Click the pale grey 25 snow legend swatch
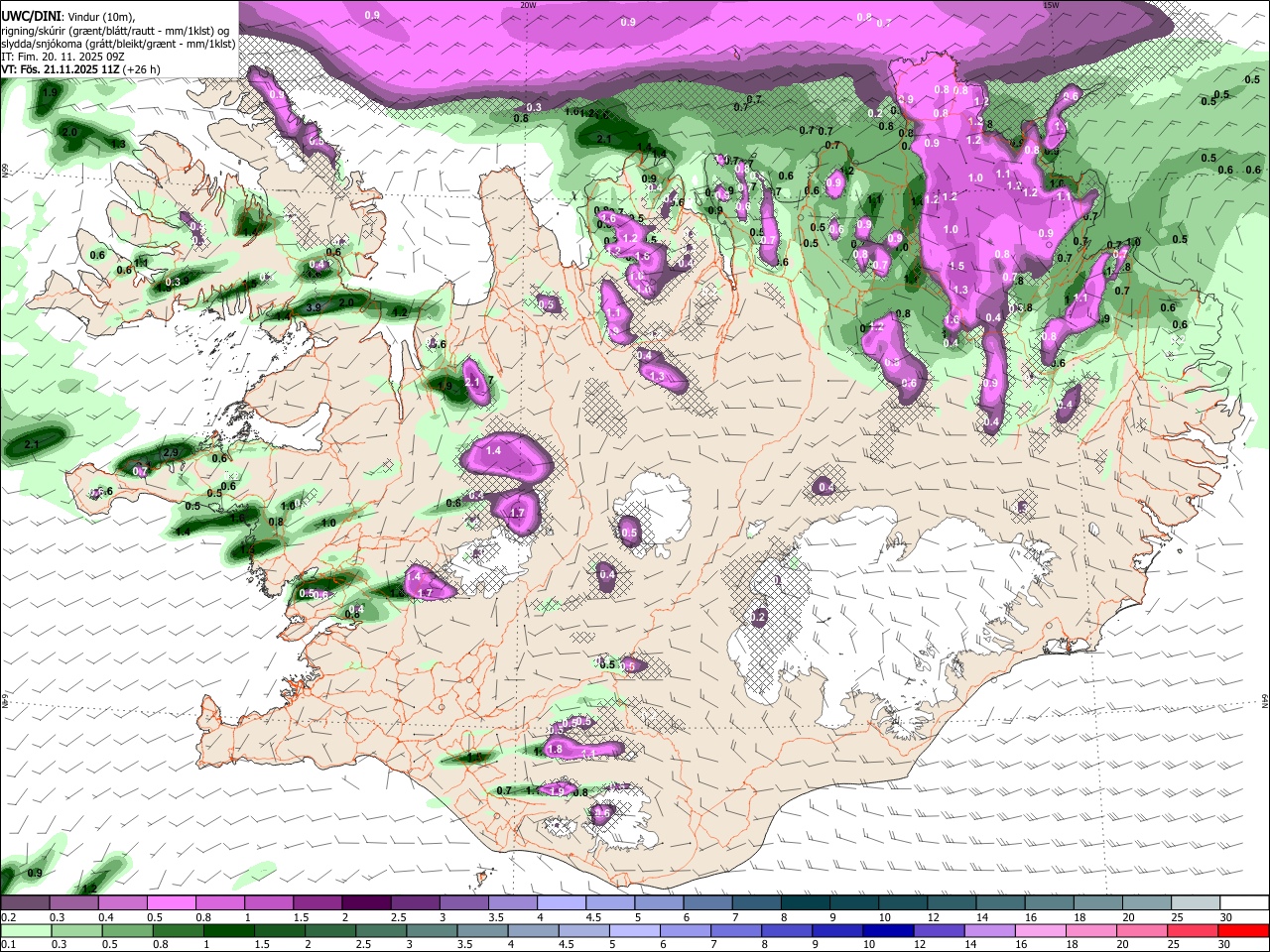 [1197, 902]
